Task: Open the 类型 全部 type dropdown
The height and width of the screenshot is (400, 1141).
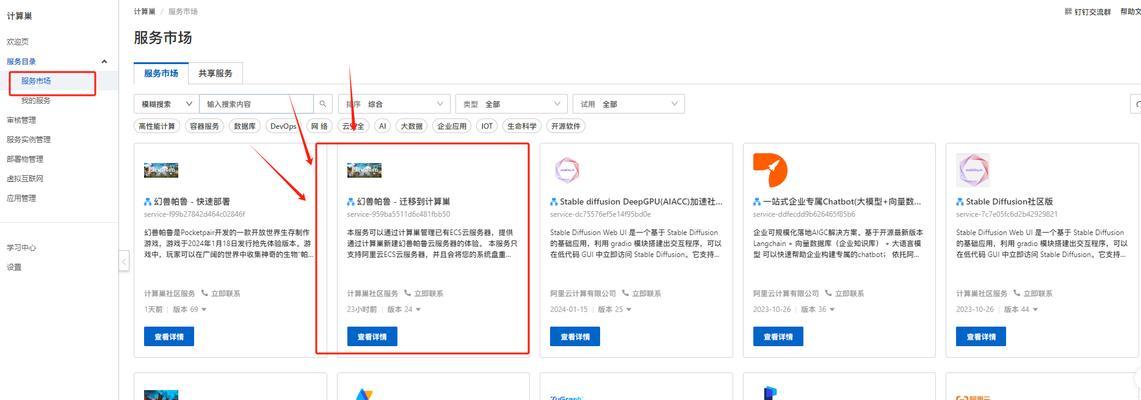Action: [511, 104]
